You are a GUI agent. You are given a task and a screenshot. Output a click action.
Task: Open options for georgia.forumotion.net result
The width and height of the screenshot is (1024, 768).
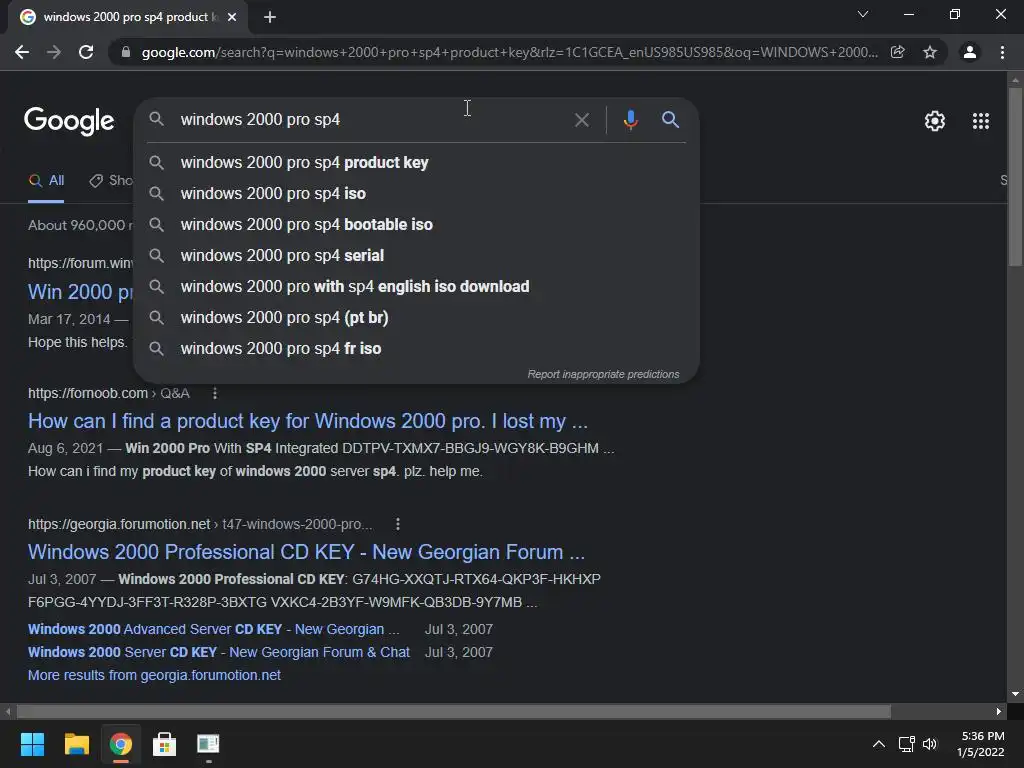click(x=398, y=524)
